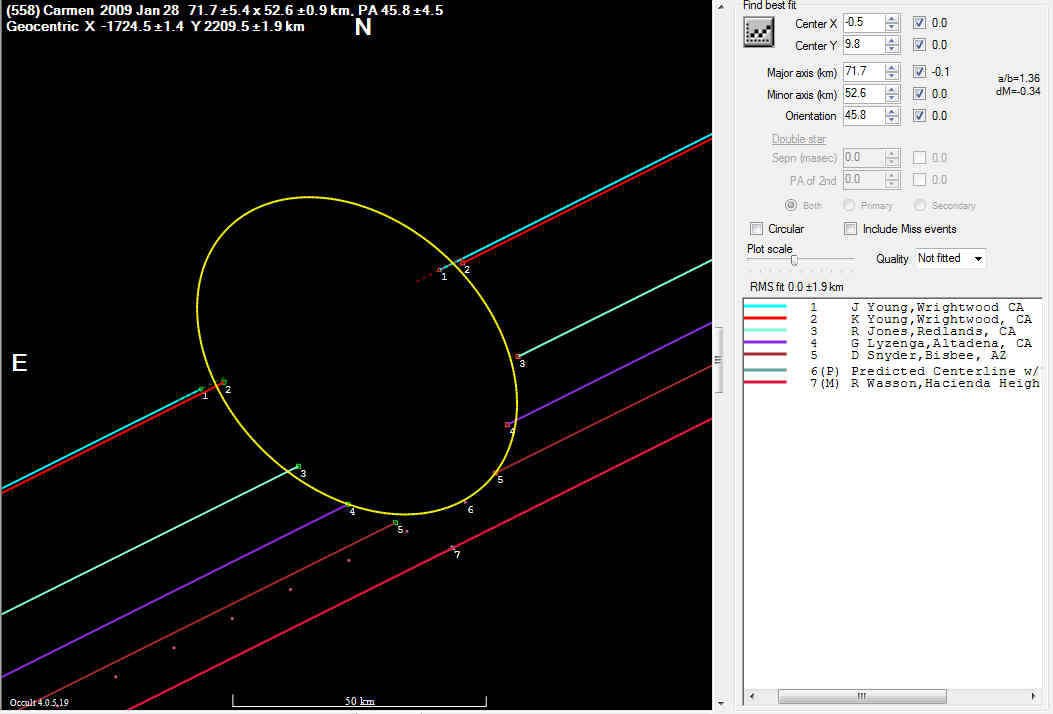Screen dimensions: 1053x714
Task: Toggle the Major axis fit checkbox
Action: 919,72
